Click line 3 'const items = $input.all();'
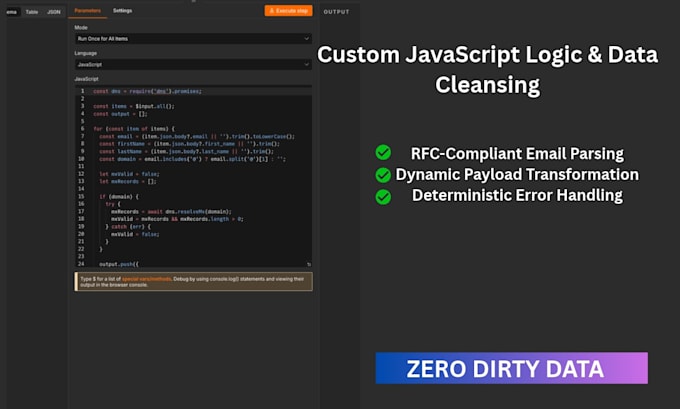This screenshot has width=680, height=409. [x=134, y=106]
